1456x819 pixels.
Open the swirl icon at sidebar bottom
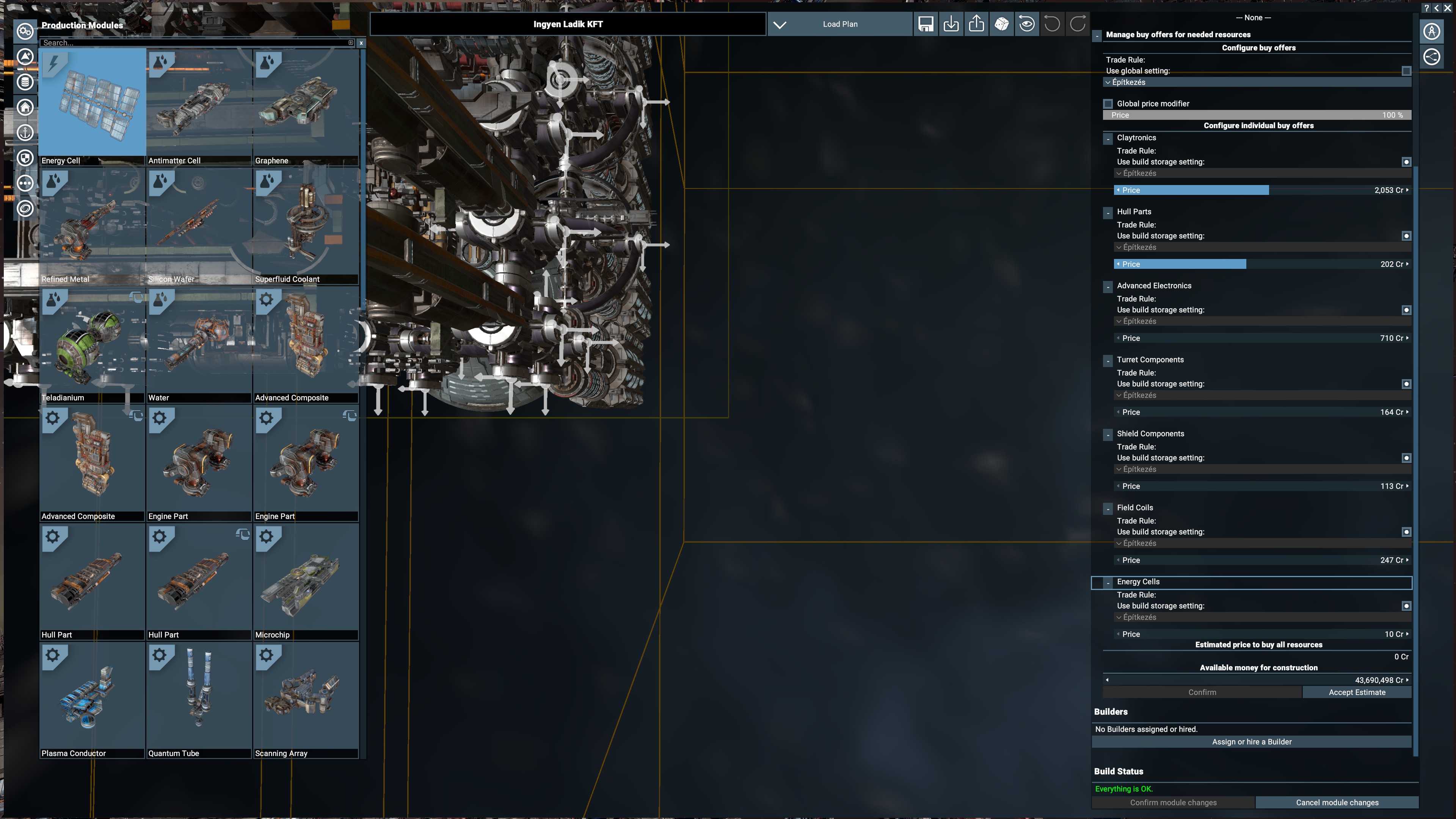tap(25, 209)
